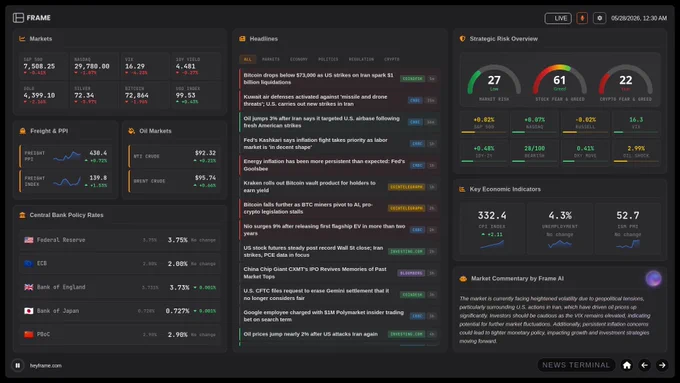
Task: Click the Oil Shock 2.99% risk tile
Action: point(636,152)
